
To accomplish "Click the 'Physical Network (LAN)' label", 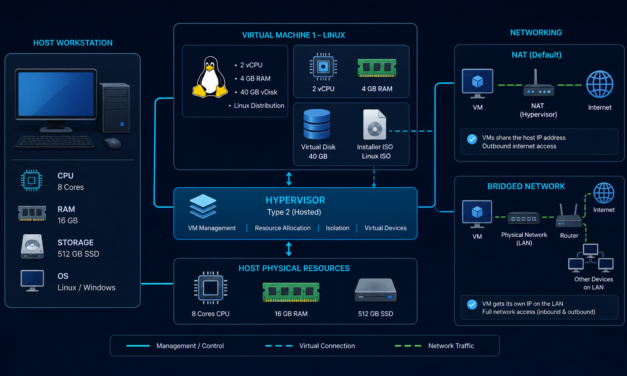I will [524, 239].
